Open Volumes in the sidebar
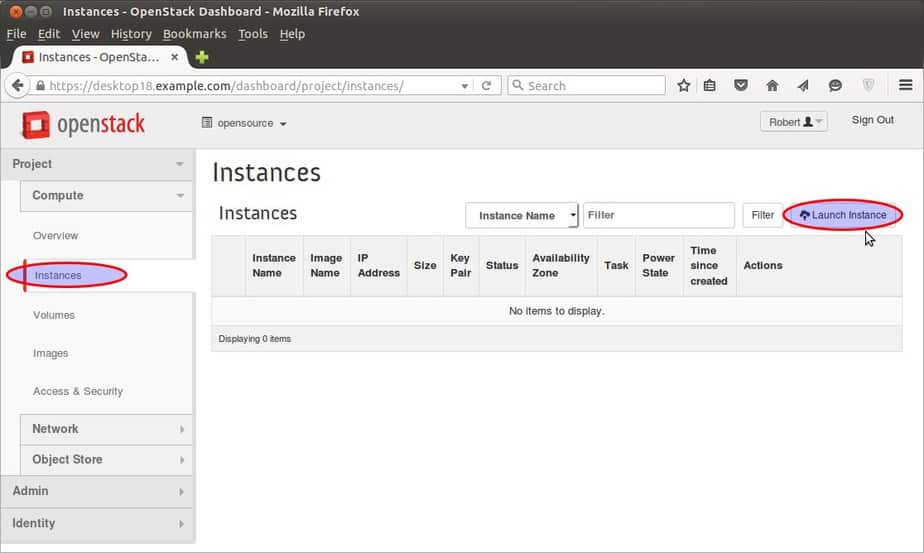The width and height of the screenshot is (924, 553). pos(54,315)
